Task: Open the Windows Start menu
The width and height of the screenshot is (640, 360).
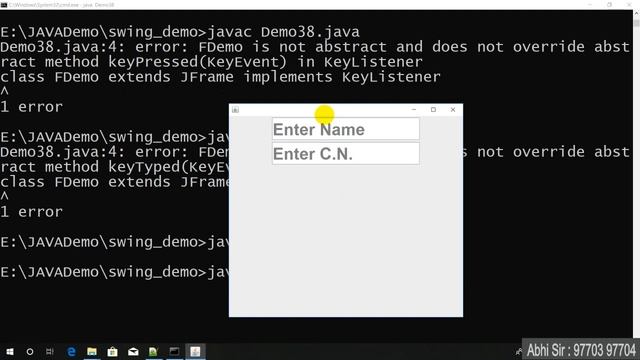Action: click(x=10, y=351)
